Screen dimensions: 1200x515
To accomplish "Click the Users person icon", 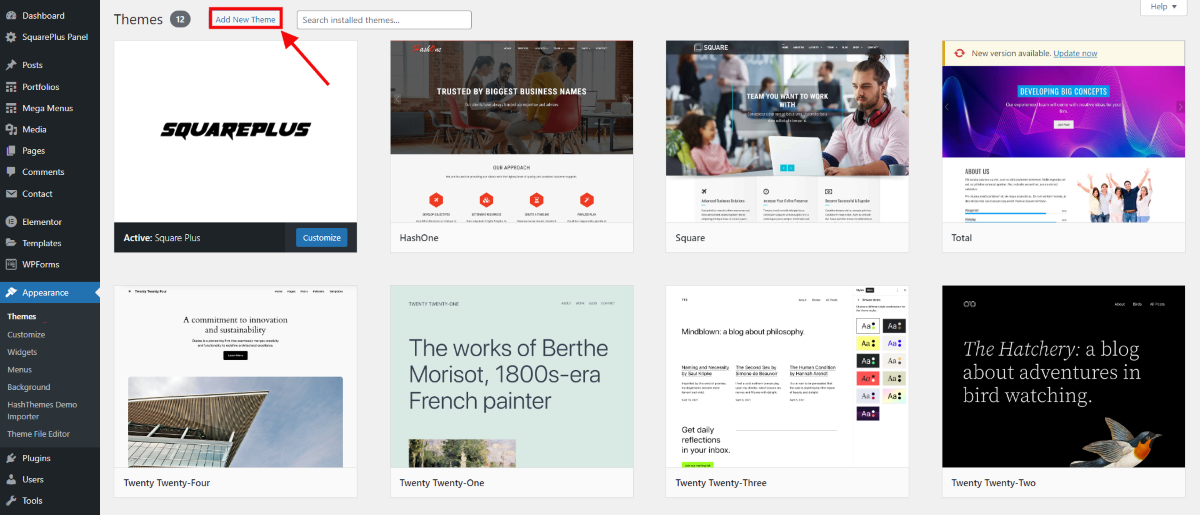I will coord(10,480).
